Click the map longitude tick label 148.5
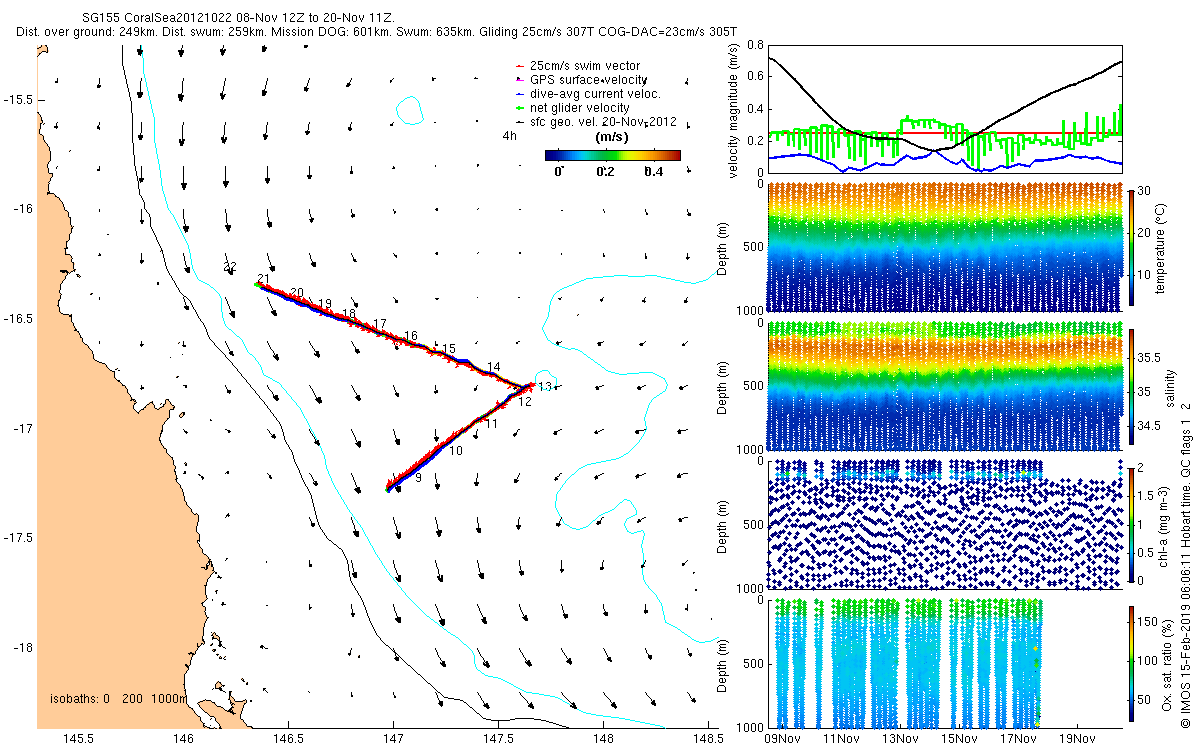Image resolution: width=1200 pixels, height=750 pixels. [708, 739]
